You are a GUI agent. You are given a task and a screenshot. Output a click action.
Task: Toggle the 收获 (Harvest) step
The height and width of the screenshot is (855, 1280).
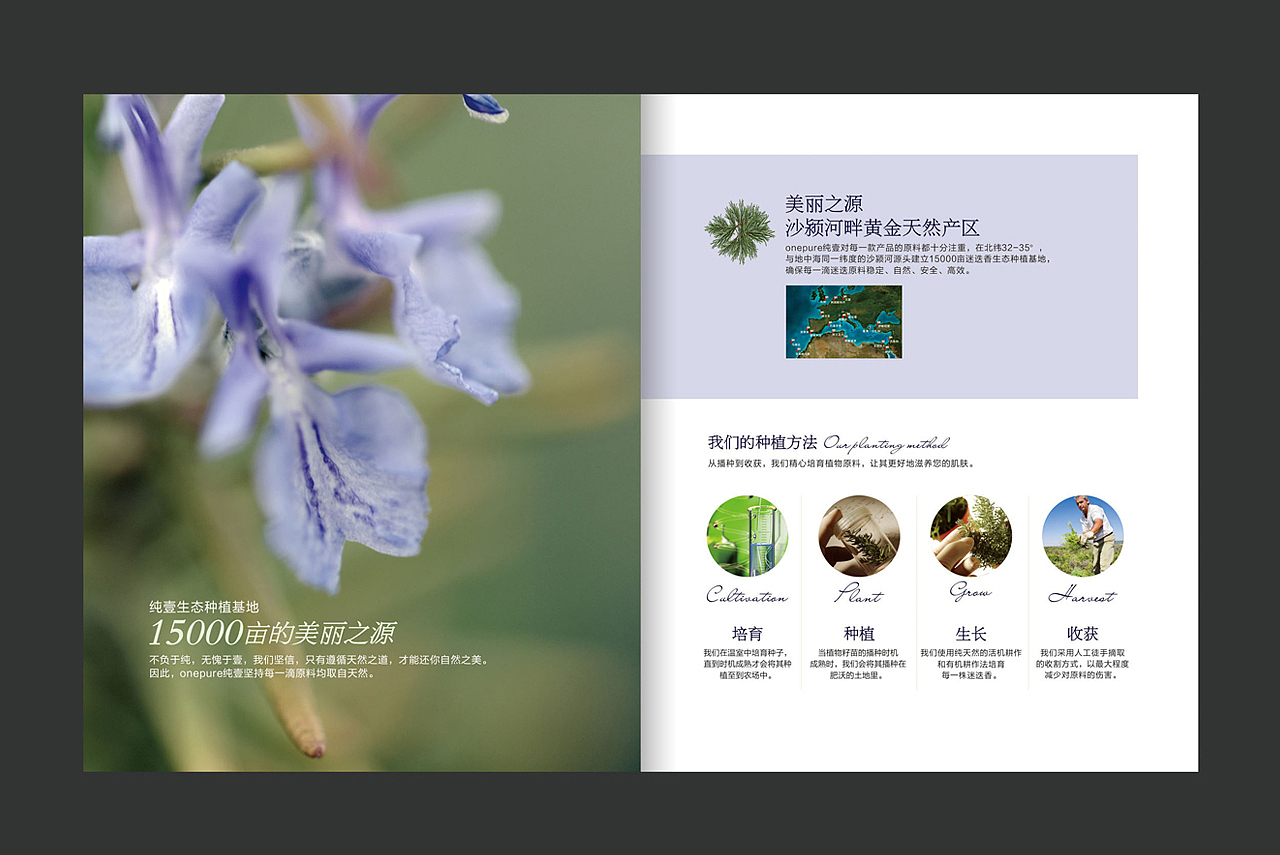click(x=1083, y=633)
